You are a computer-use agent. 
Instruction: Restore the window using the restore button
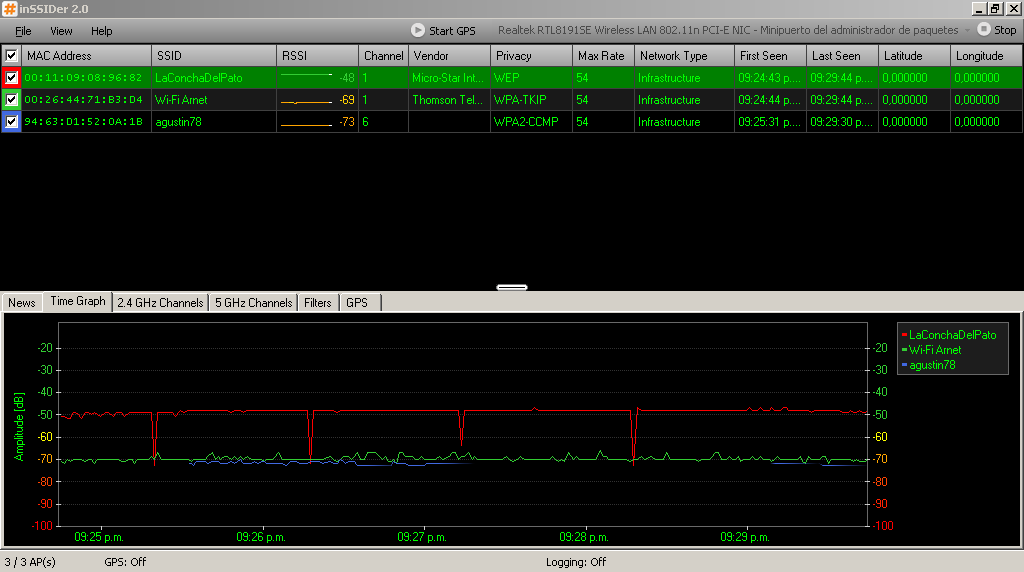[x=995, y=8]
